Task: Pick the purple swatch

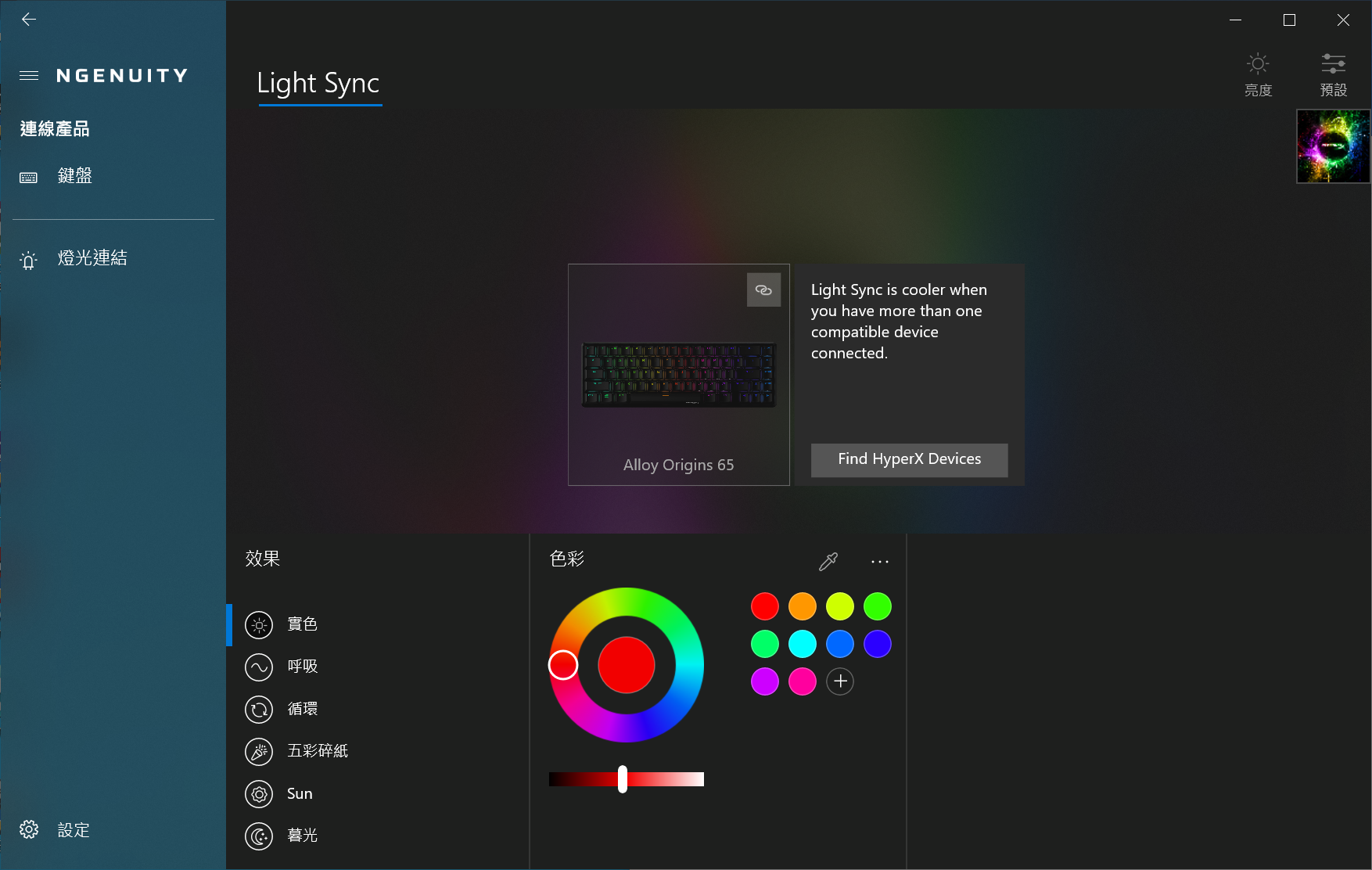Action: [765, 681]
